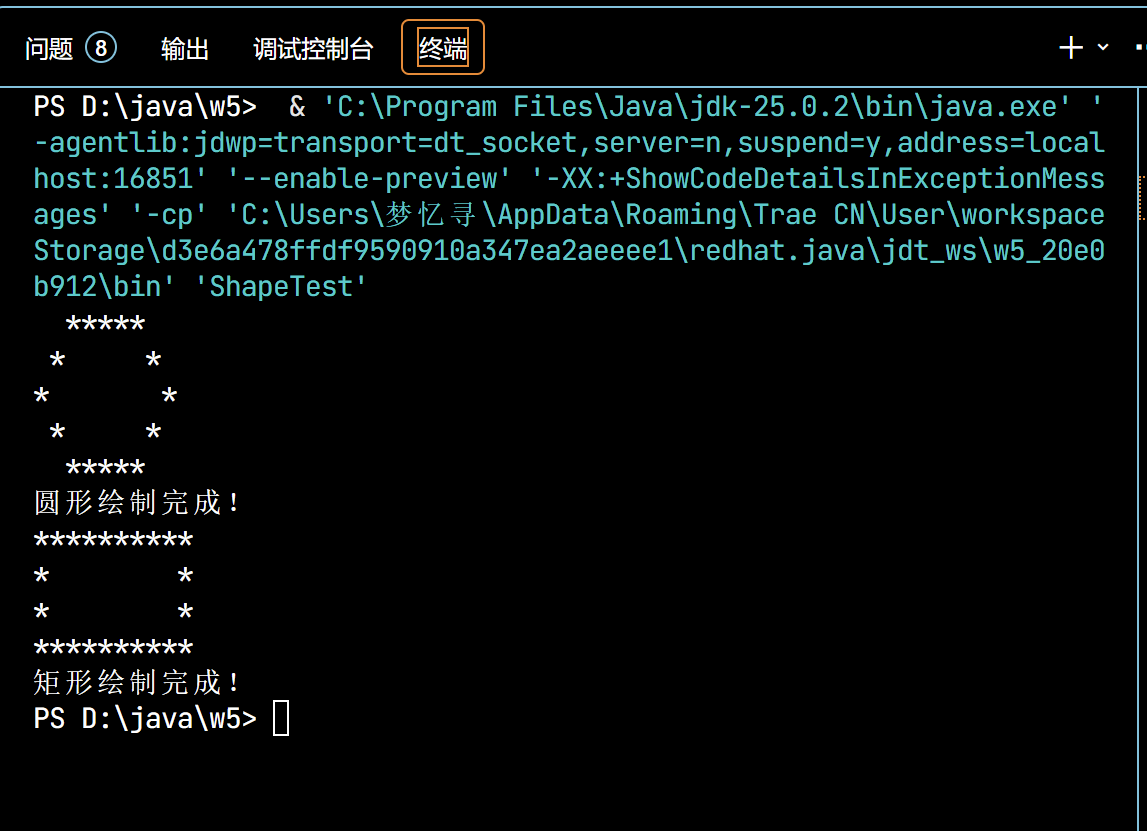
Task: Click the problems count badge showing 8
Action: click(101, 47)
